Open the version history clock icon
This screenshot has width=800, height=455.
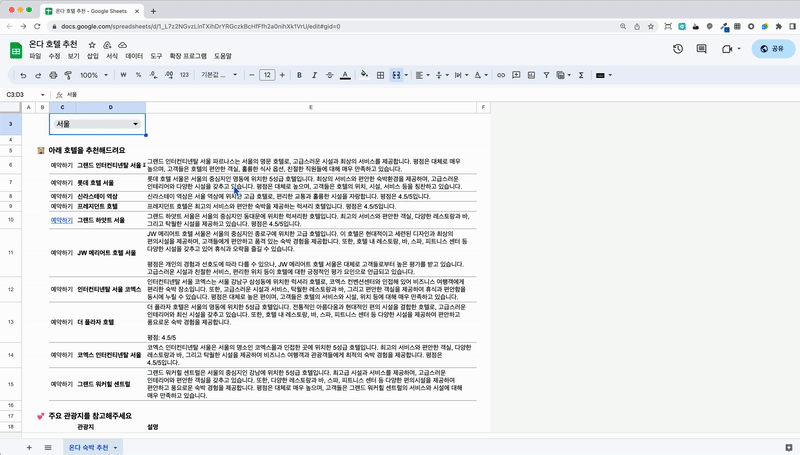click(678, 48)
